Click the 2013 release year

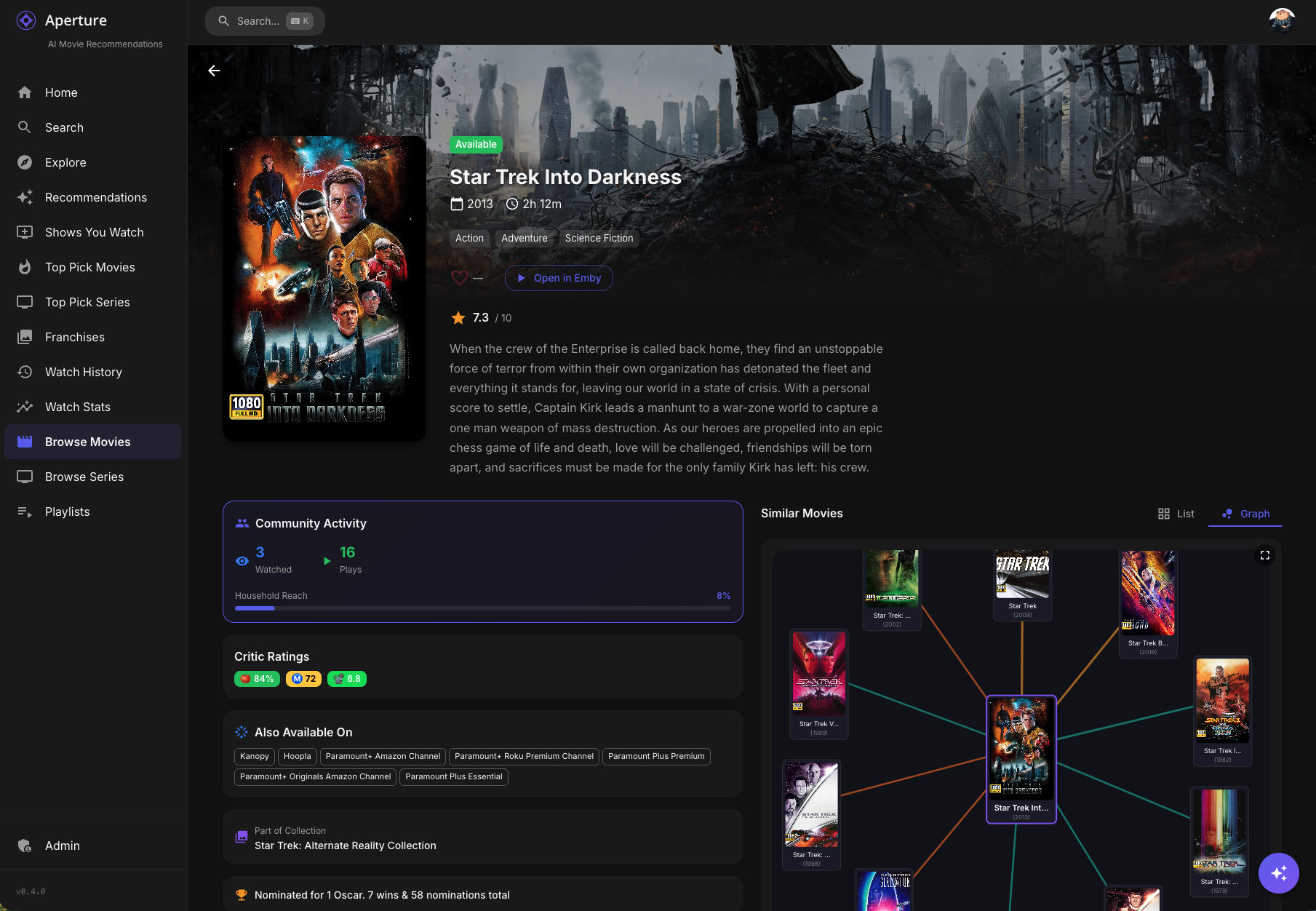pos(471,204)
